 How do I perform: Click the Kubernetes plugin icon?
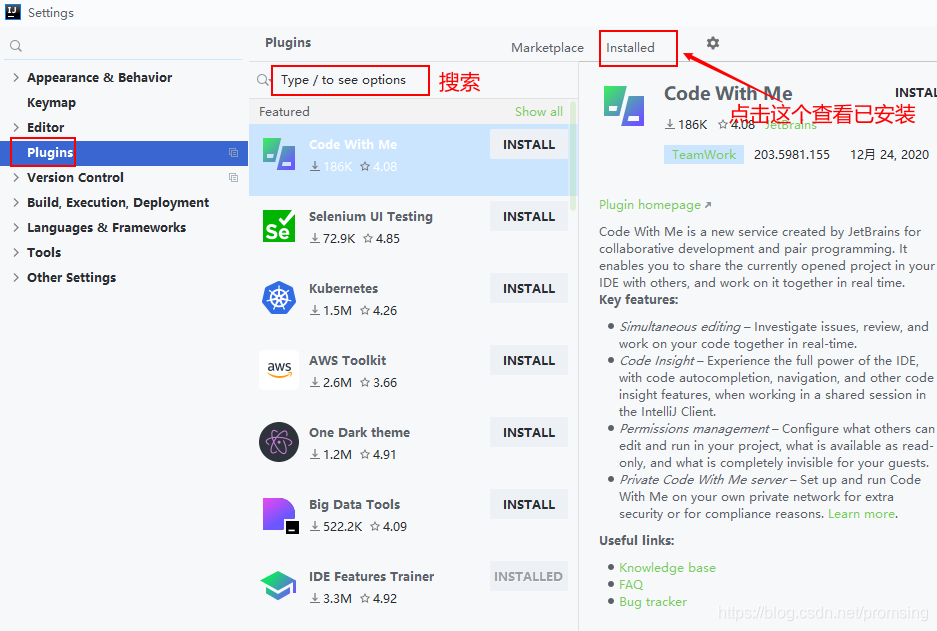pyautogui.click(x=278, y=298)
